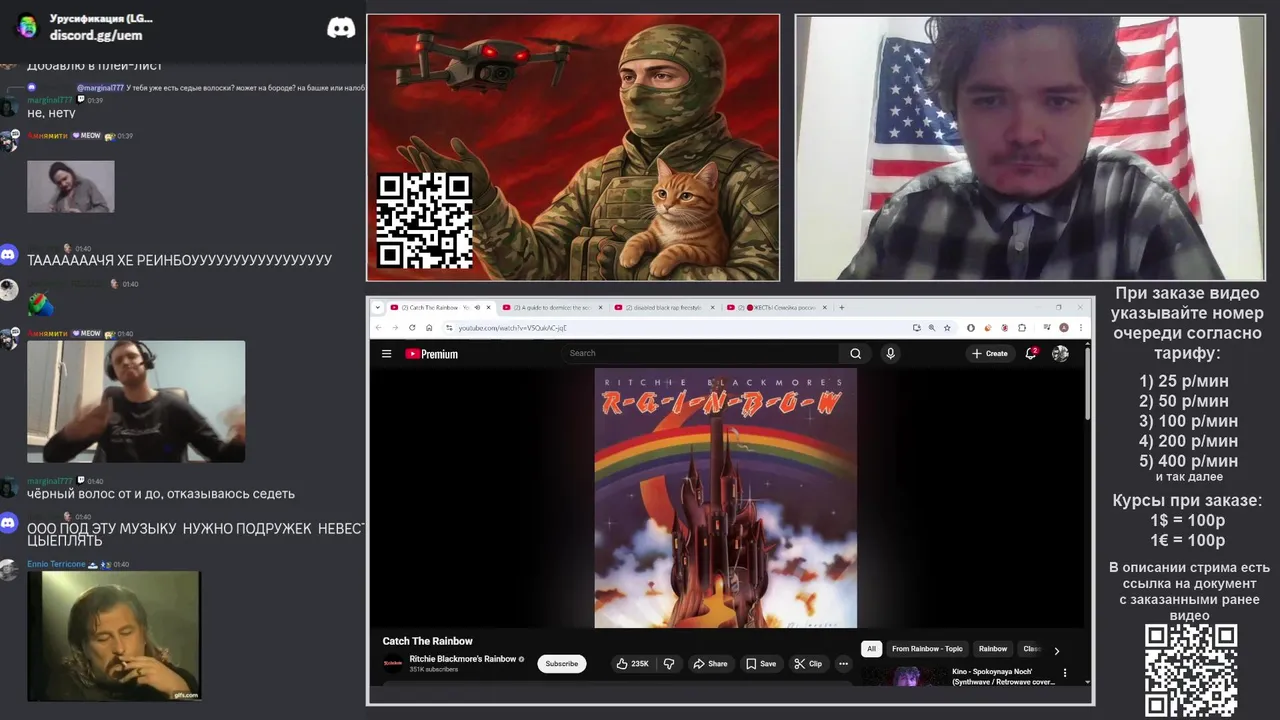Open Ritchie Blackmore's Rainbow channel link
1280x720 pixels.
pos(463,659)
